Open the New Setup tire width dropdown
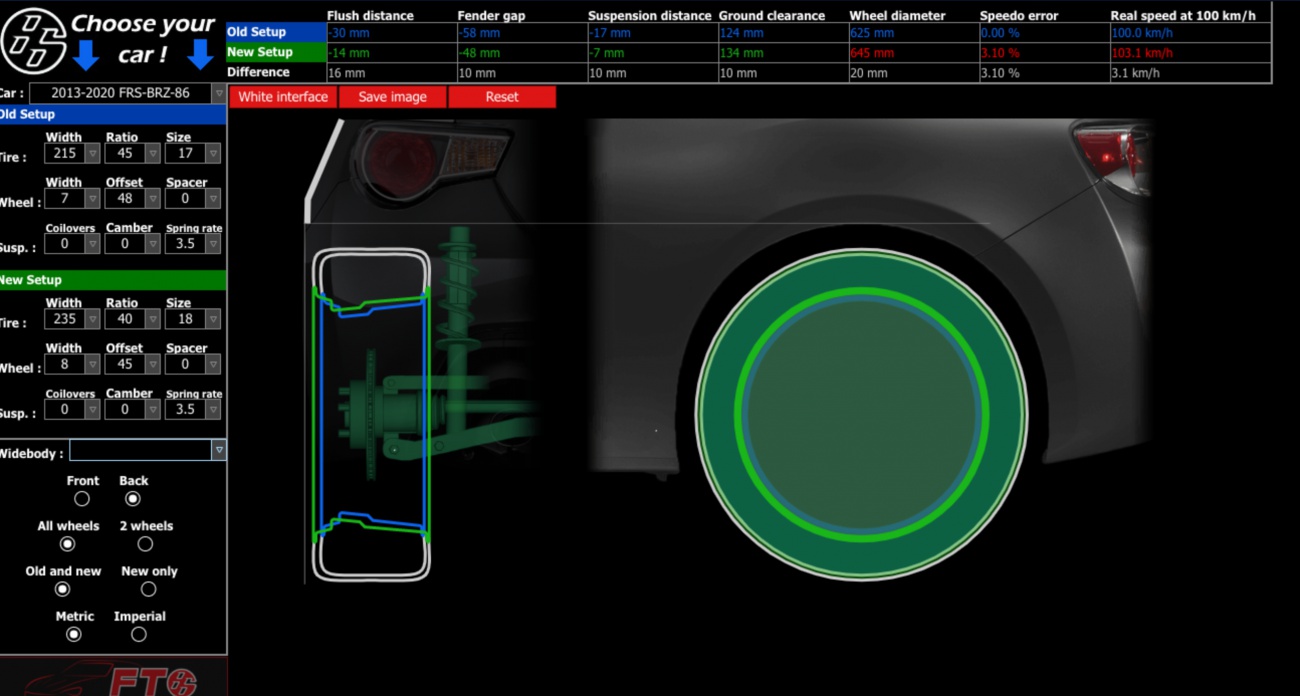The width and height of the screenshot is (1300, 696). point(72,319)
